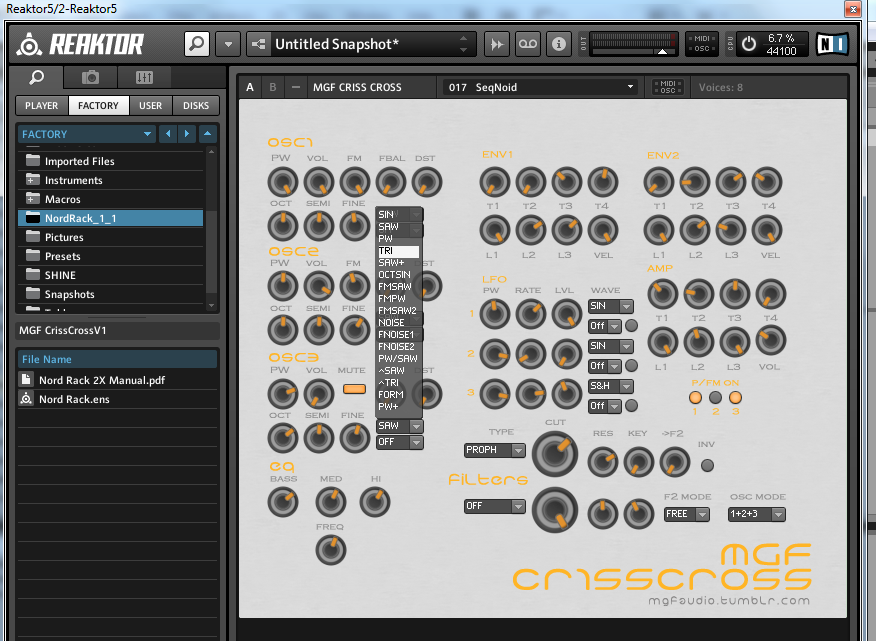This screenshot has height=641, width=876.
Task: Click the snapshot tree icon beside Untitled Snapshot
Action: tap(259, 44)
